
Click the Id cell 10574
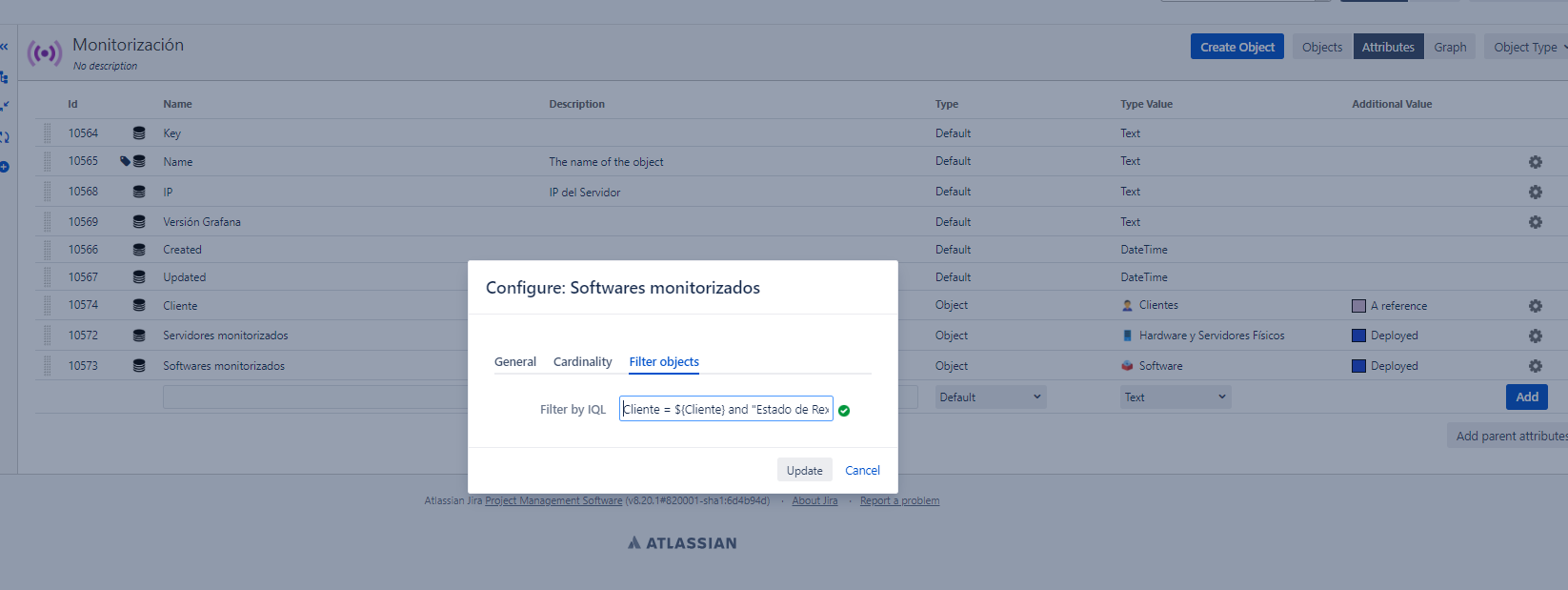pyautogui.click(x=83, y=305)
